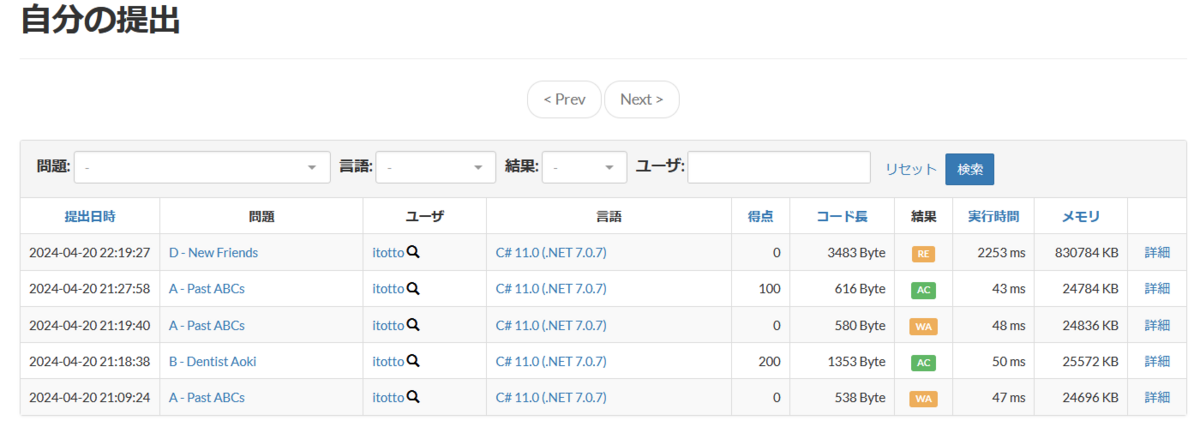Sort by メモリ column header
Image resolution: width=1200 pixels, height=427 pixels.
point(1081,216)
